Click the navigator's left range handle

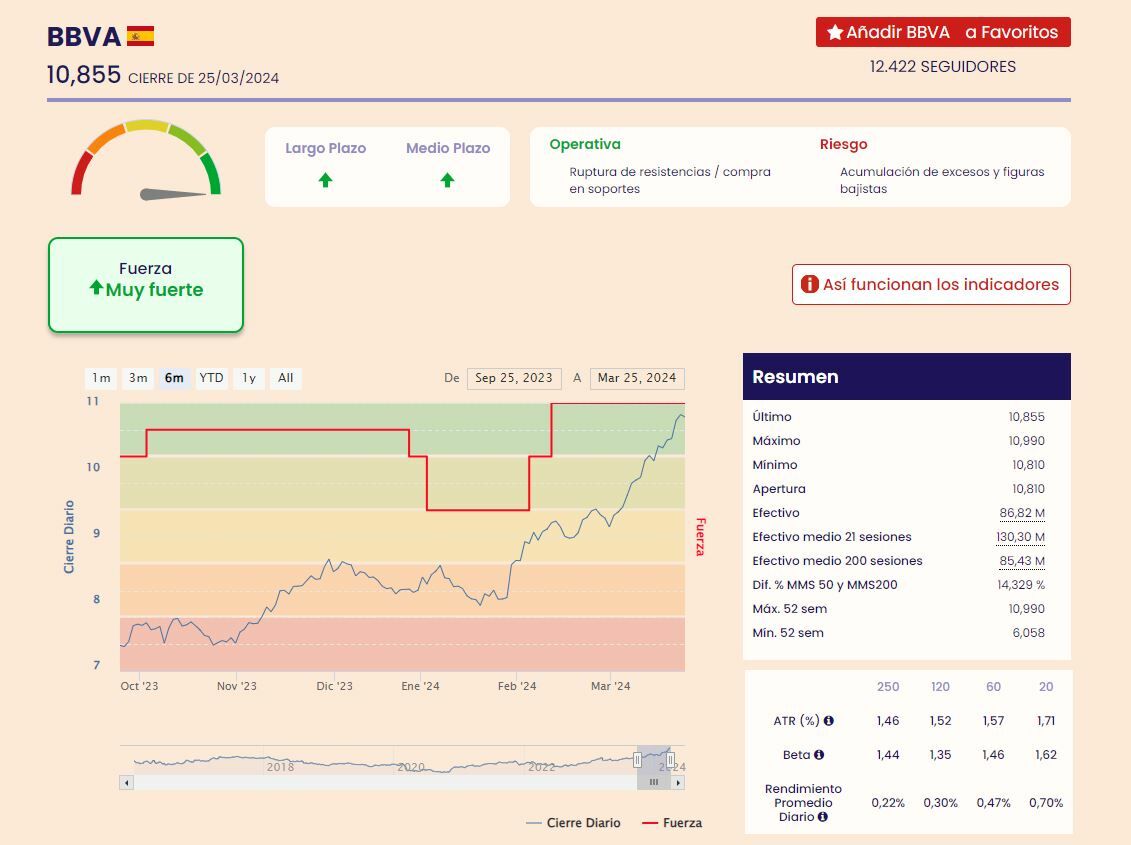[638, 760]
